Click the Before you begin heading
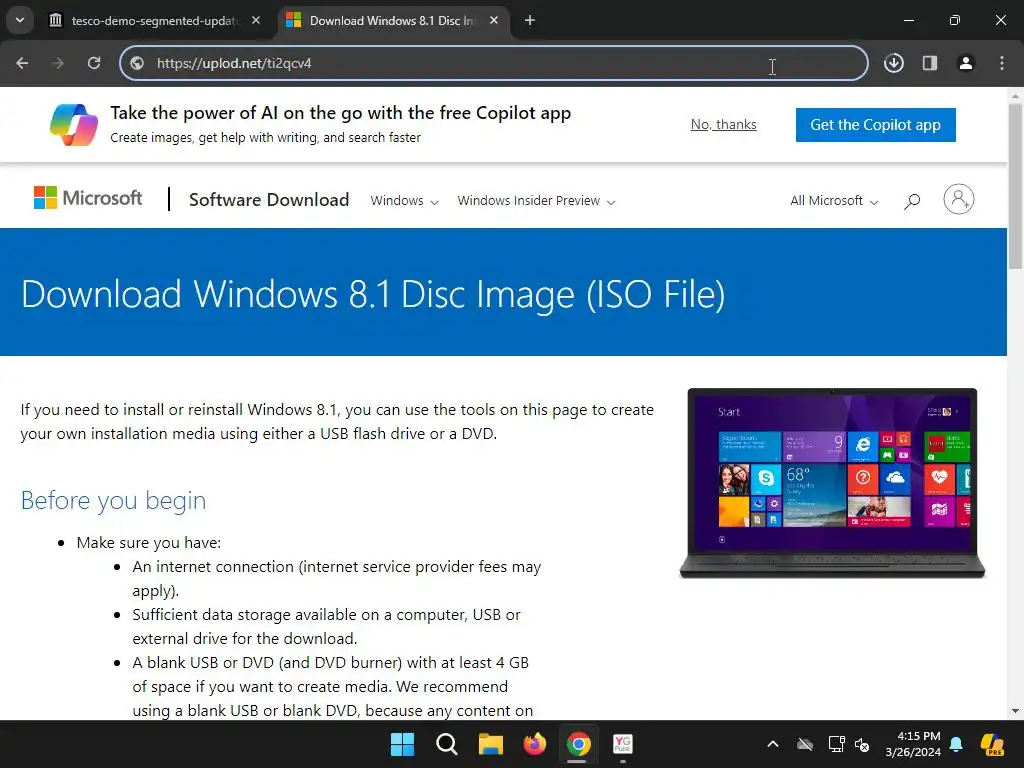1024x768 pixels. pos(114,500)
